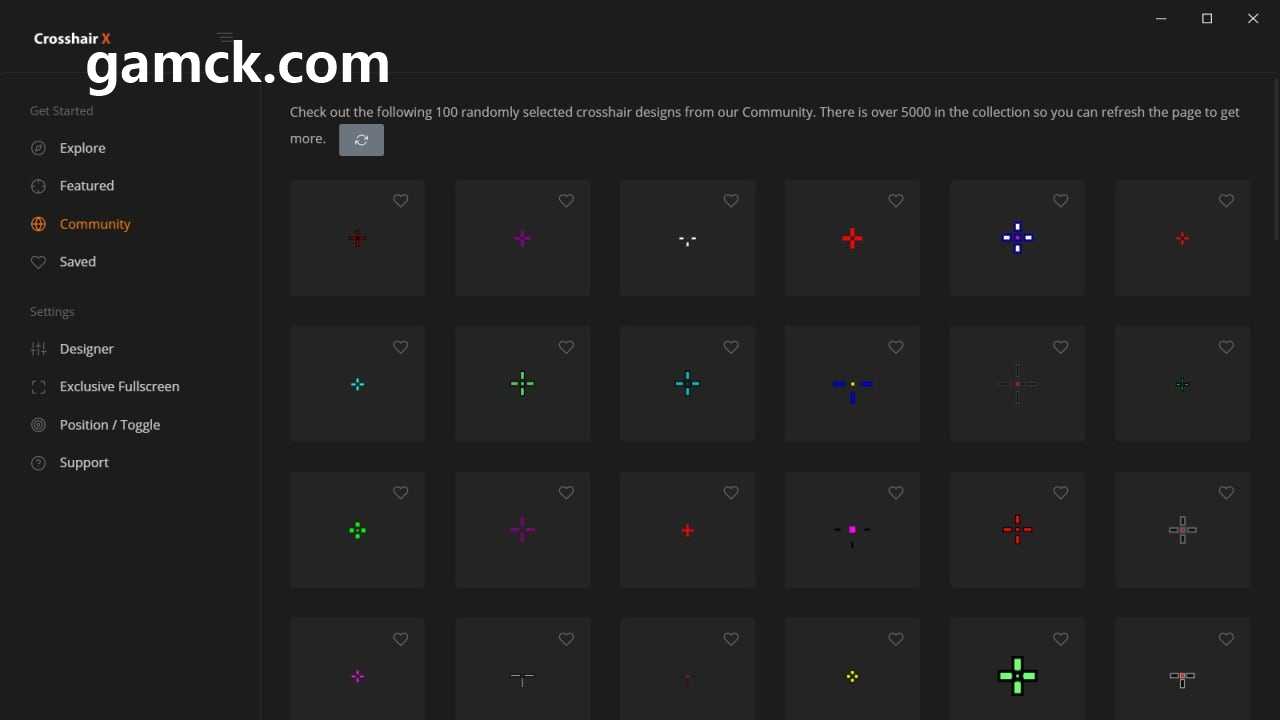Select the red gapped crosshair with dark outline

pyautogui.click(x=1017, y=530)
